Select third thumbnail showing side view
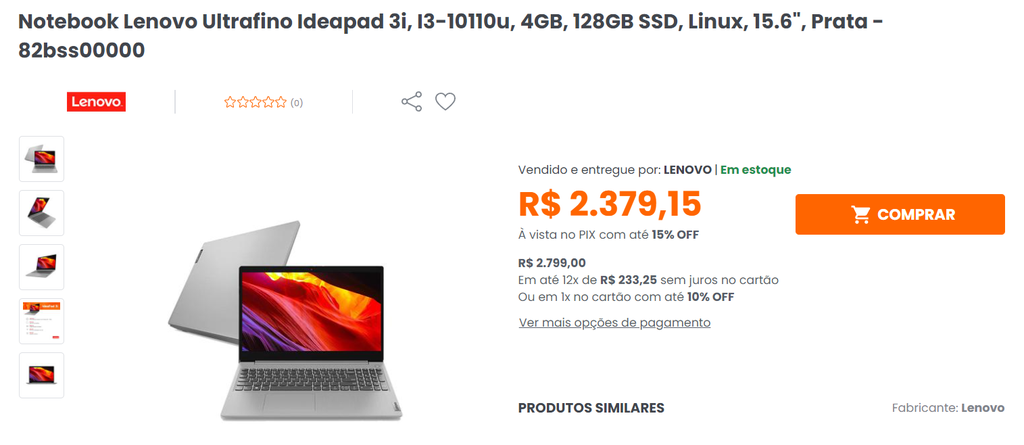This screenshot has height=445, width=1024. tap(42, 267)
